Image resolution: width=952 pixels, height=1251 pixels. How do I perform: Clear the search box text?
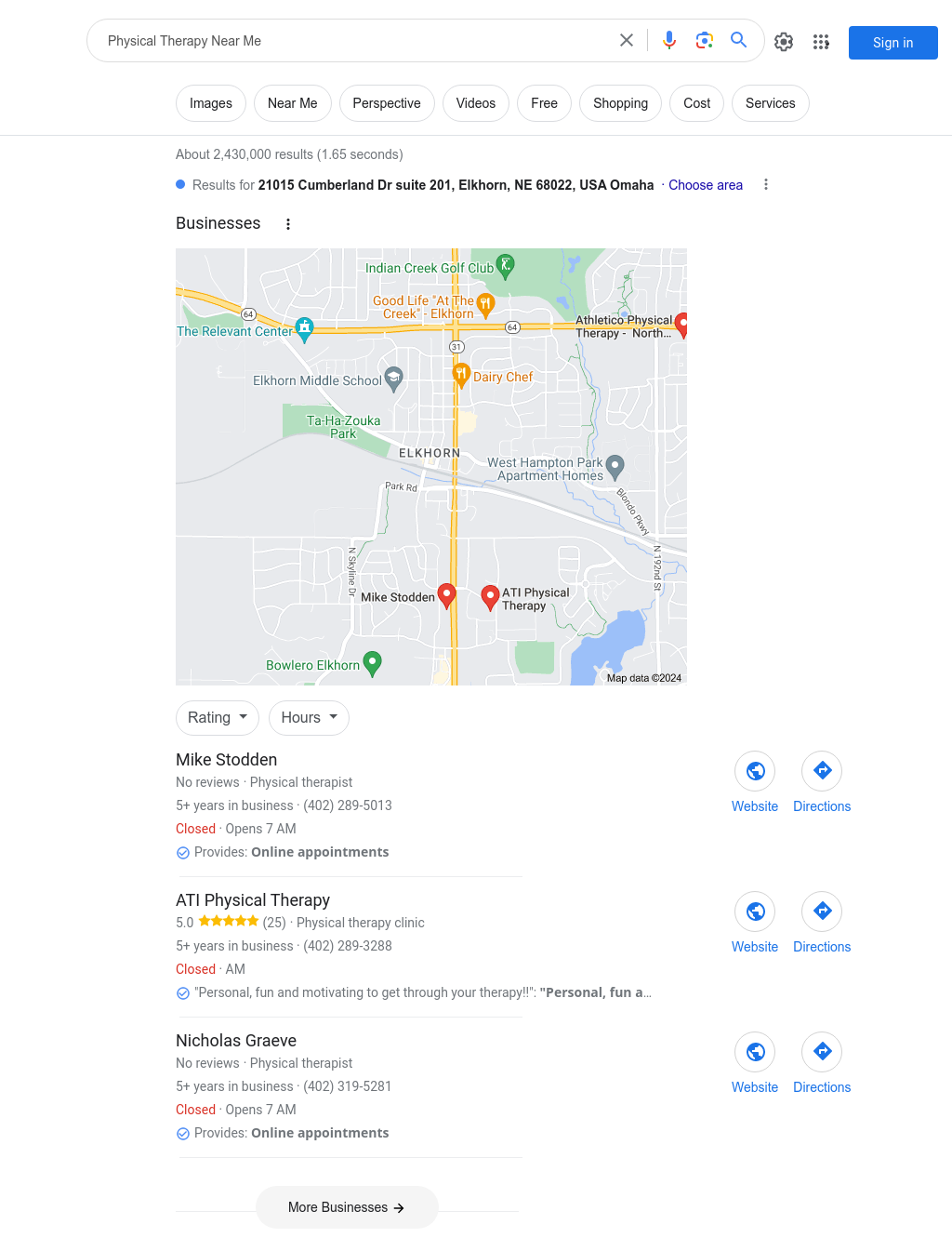627,41
